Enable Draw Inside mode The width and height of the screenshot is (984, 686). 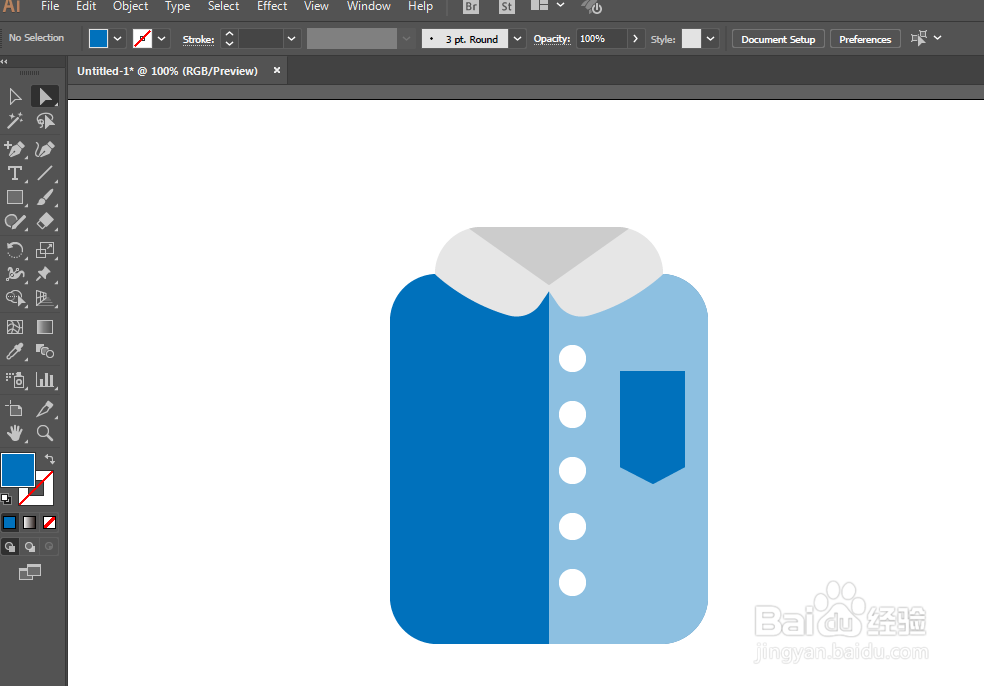pos(49,547)
